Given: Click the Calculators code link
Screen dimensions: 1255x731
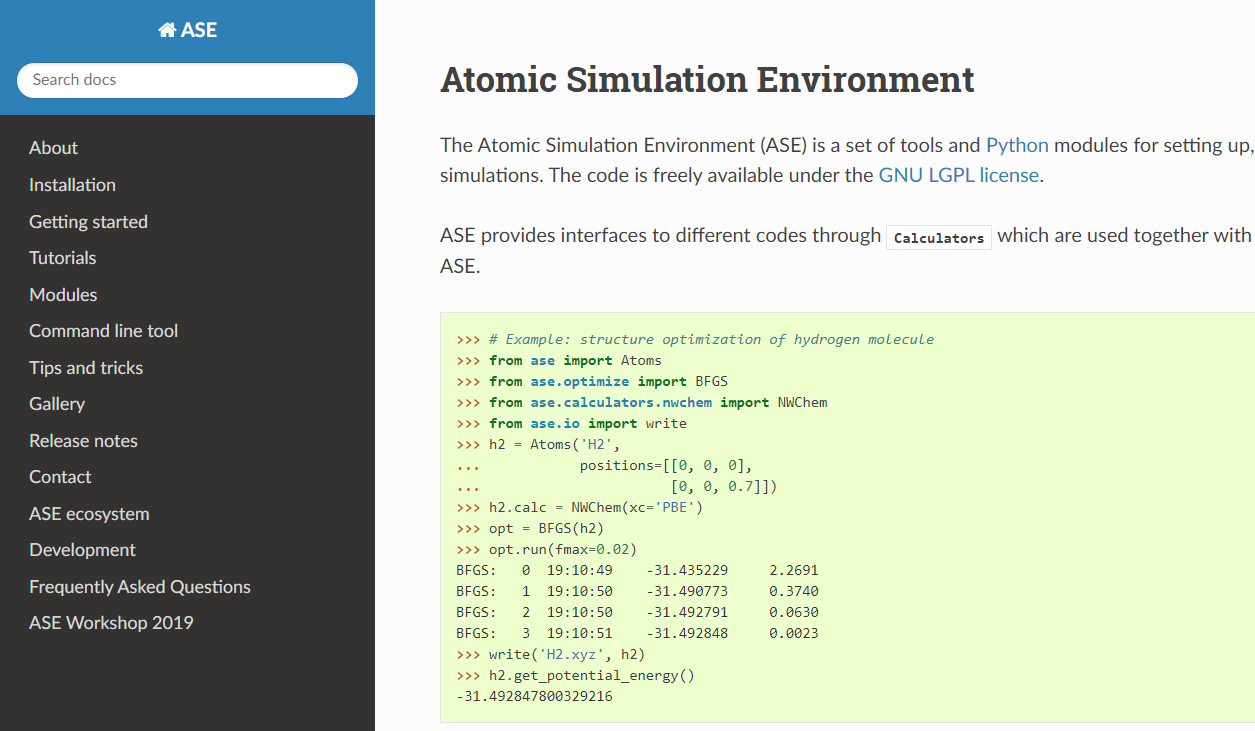Looking at the screenshot, I should (x=939, y=238).
